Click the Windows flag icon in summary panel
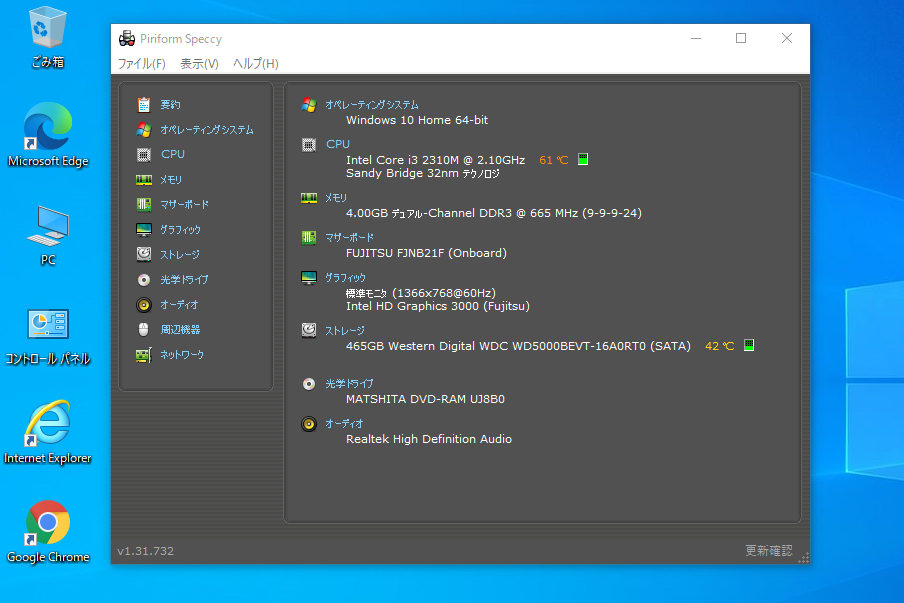The height and width of the screenshot is (603, 904). click(x=309, y=105)
